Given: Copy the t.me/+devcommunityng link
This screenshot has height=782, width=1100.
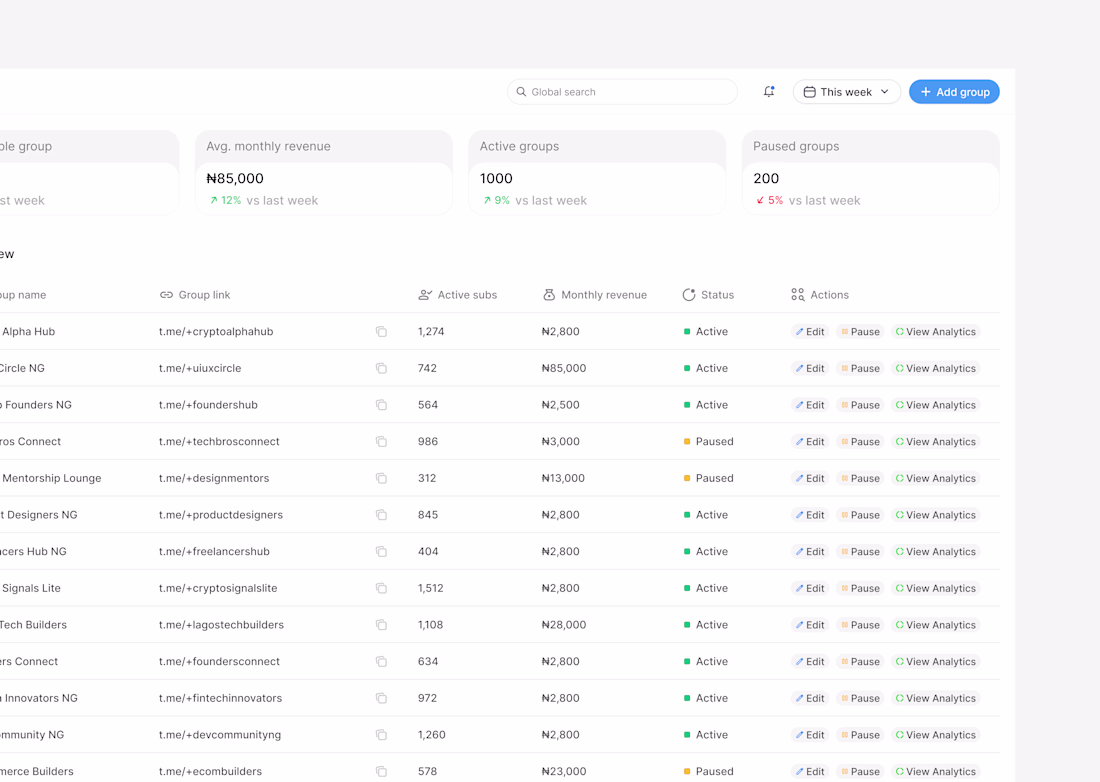Looking at the screenshot, I should coord(381,735).
